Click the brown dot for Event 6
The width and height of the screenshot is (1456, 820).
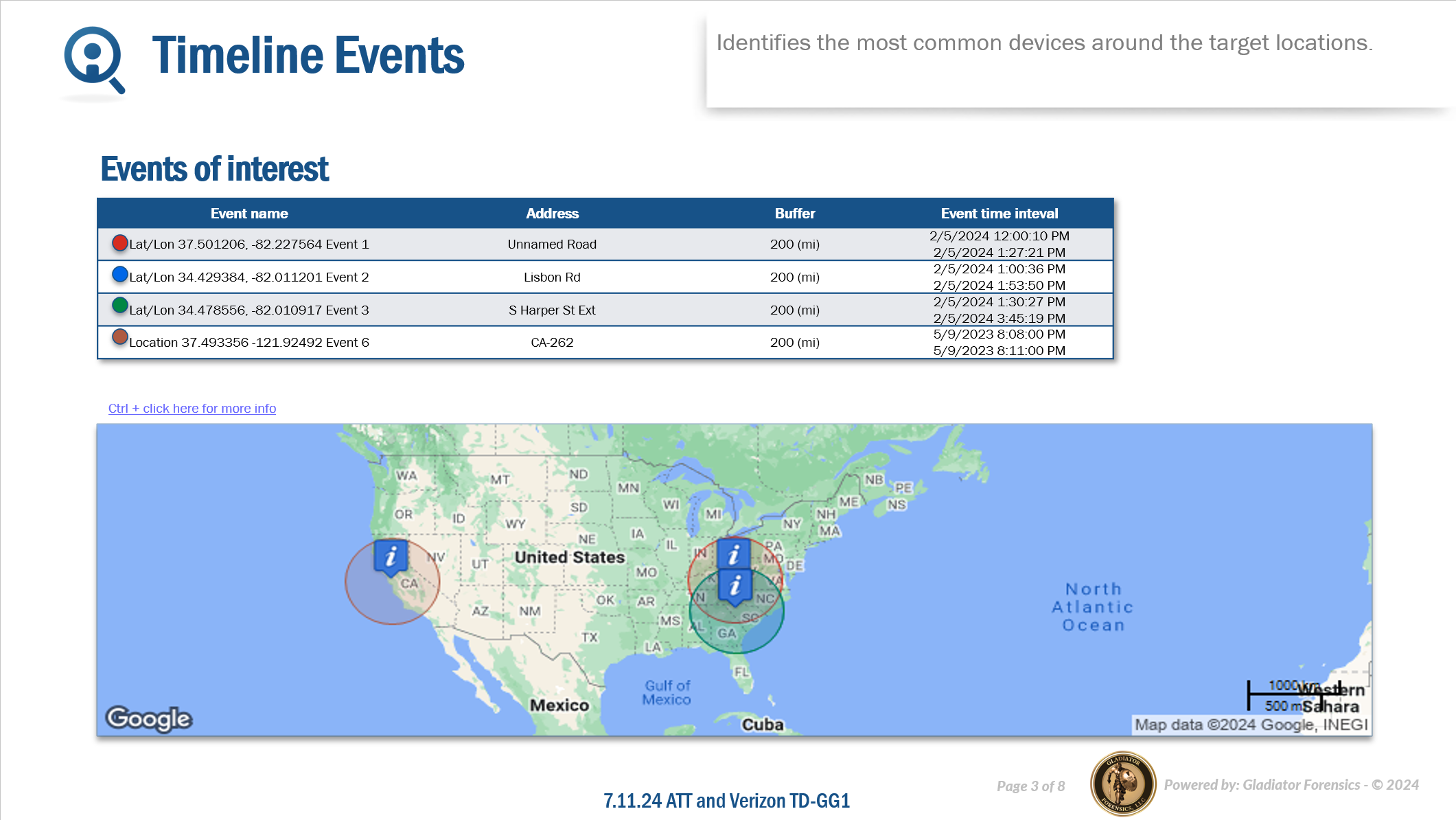tap(120, 337)
